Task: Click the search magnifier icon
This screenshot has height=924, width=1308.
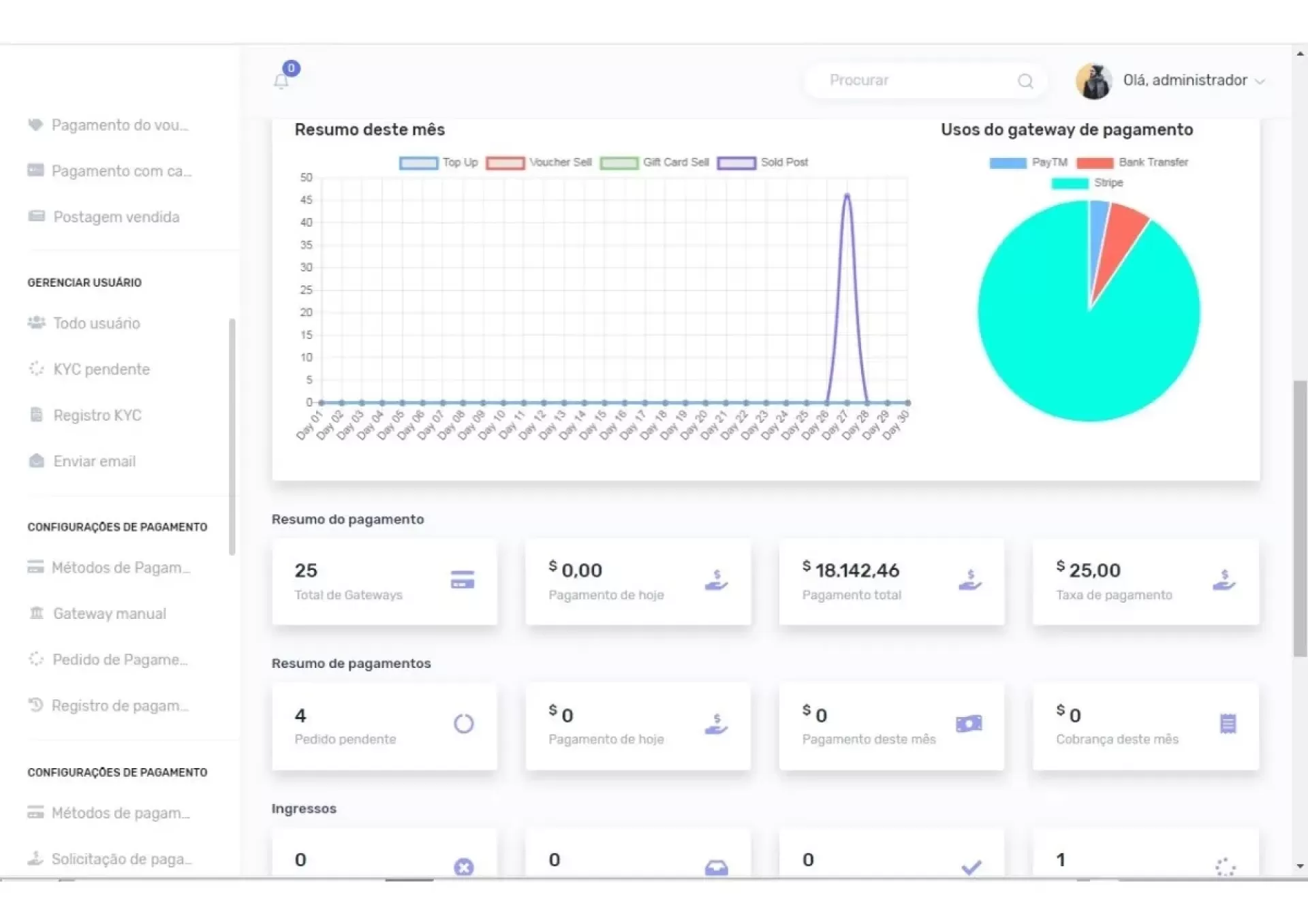Action: (1025, 82)
